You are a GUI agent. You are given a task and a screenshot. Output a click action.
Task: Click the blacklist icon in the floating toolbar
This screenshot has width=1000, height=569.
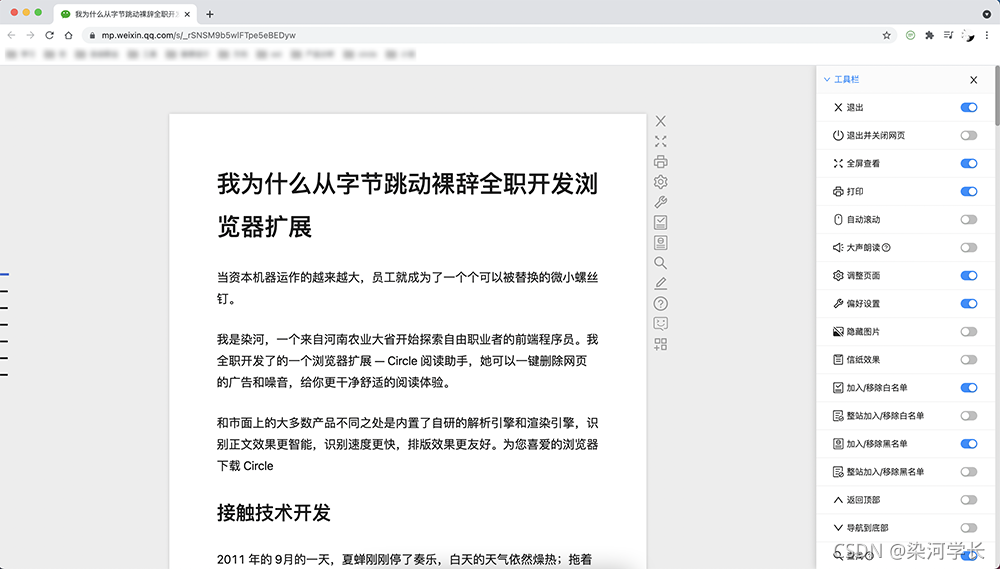tap(661, 243)
